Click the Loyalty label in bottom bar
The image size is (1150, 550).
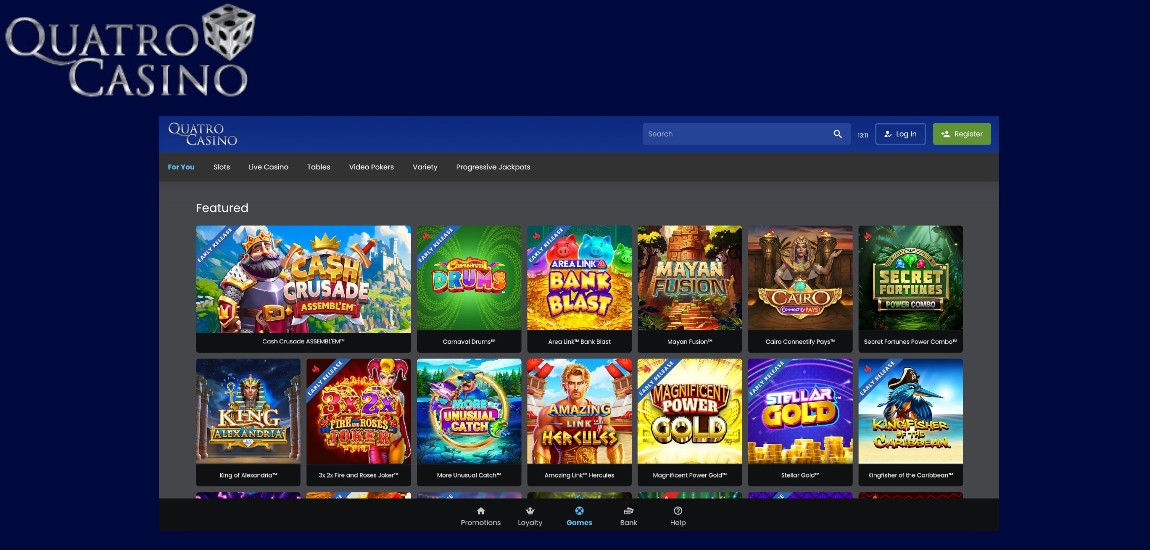[x=530, y=523]
